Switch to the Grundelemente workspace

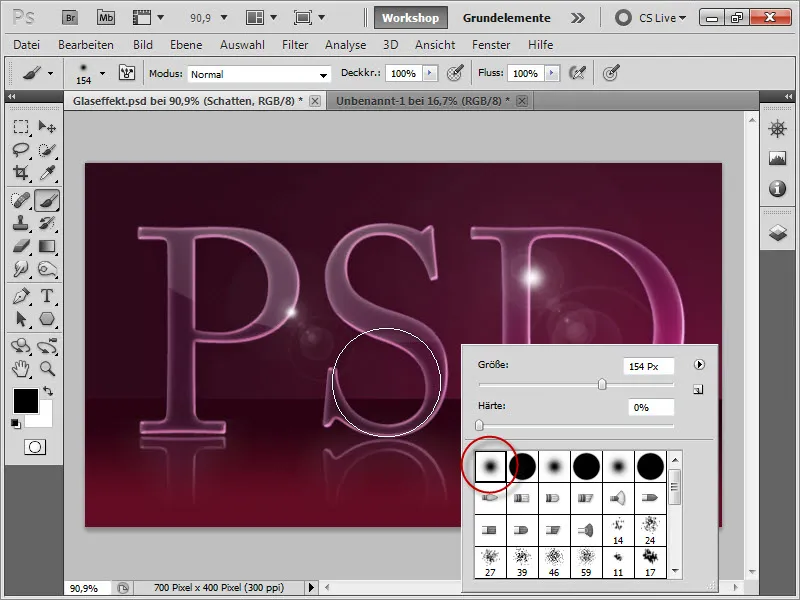pos(507,18)
